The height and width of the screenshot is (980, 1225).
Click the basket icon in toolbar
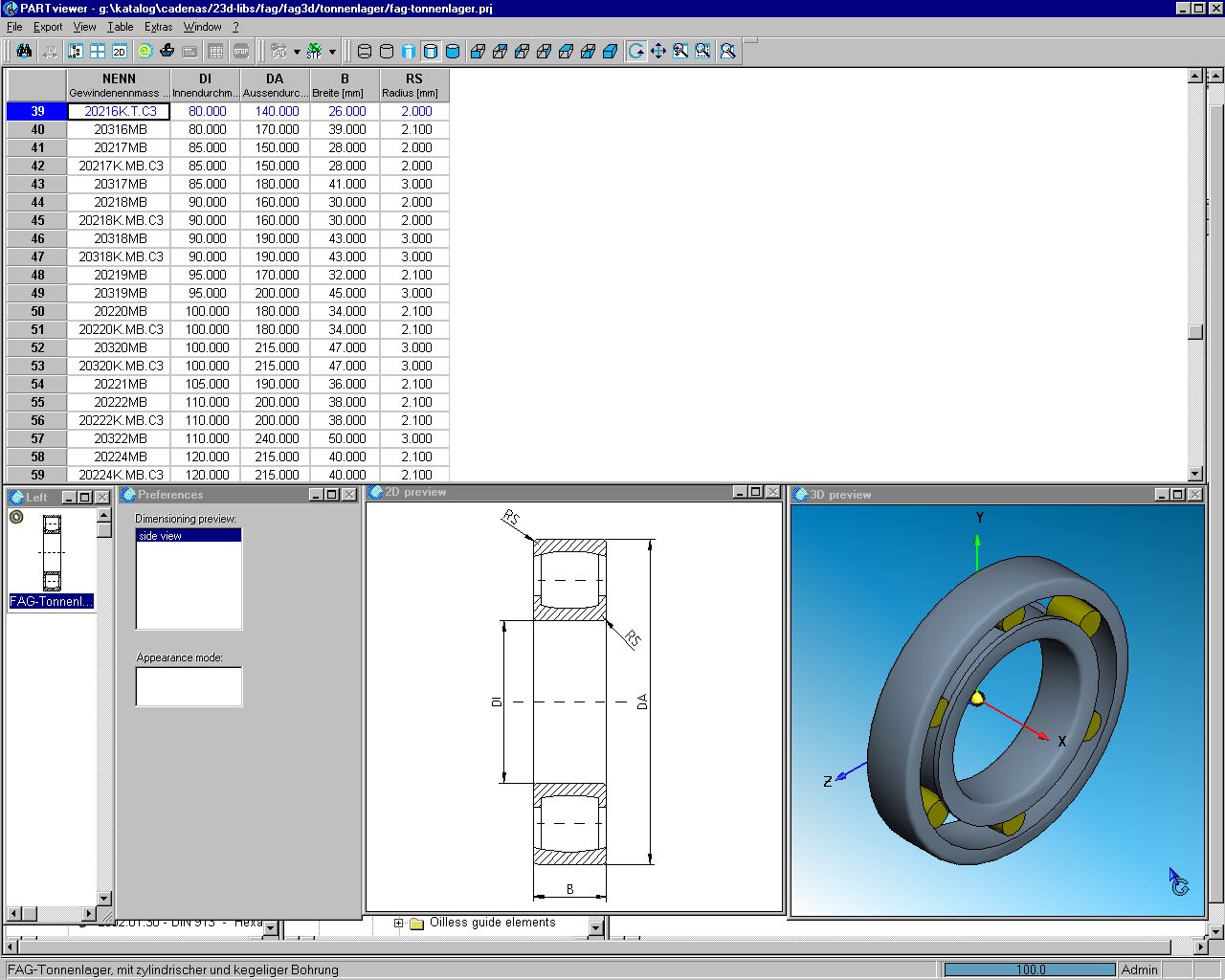[167, 51]
